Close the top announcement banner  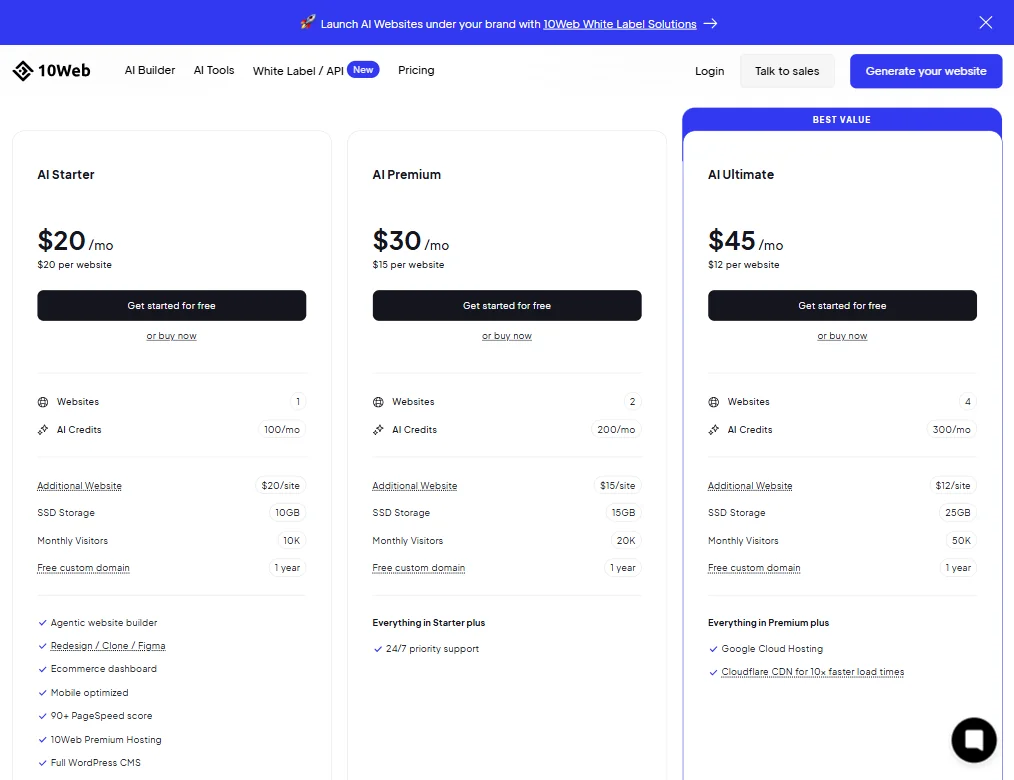coord(985,23)
